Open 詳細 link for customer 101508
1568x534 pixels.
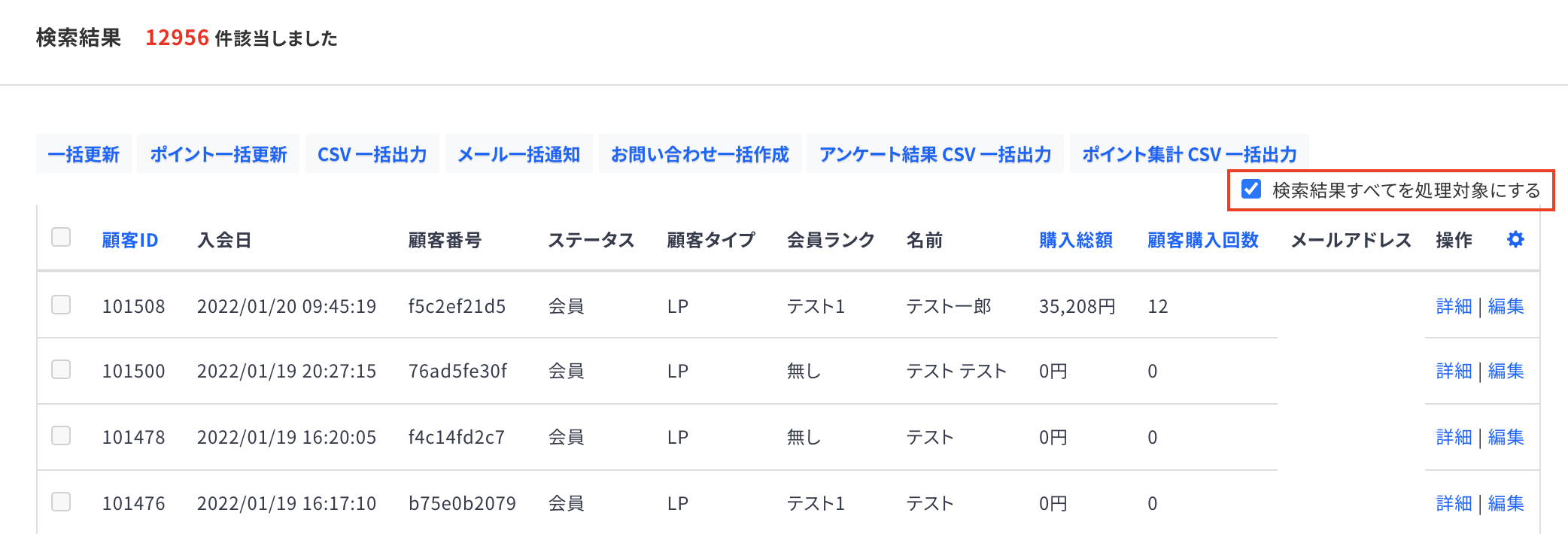point(1454,306)
